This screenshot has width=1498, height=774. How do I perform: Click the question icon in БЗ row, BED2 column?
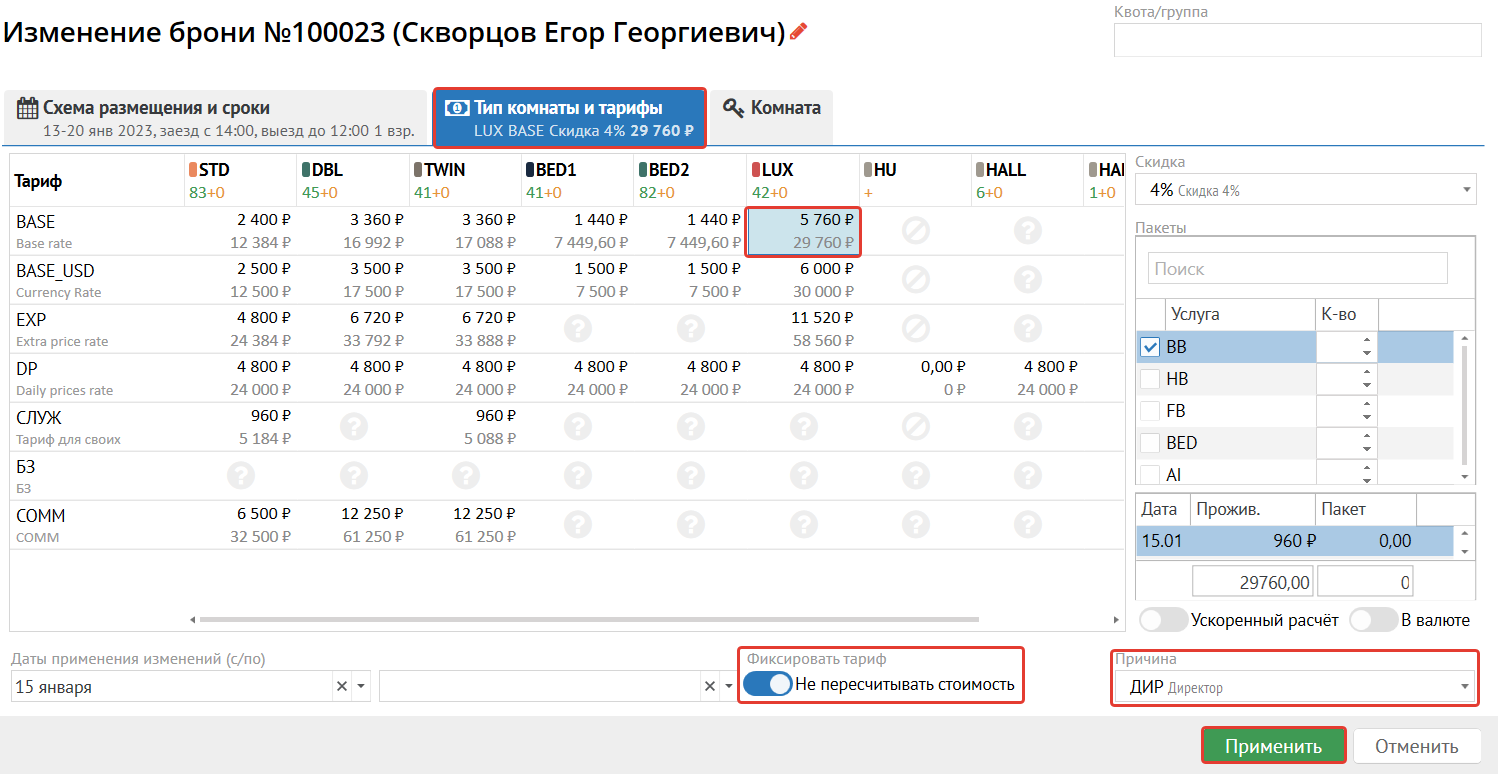(x=691, y=476)
